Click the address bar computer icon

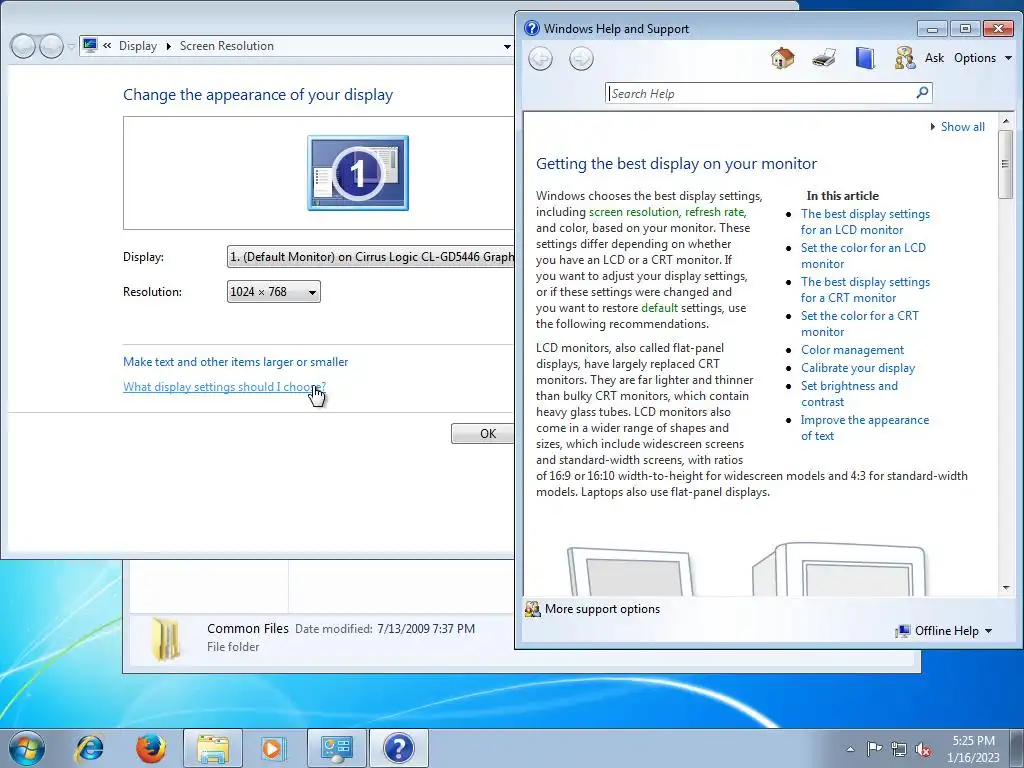click(x=90, y=45)
